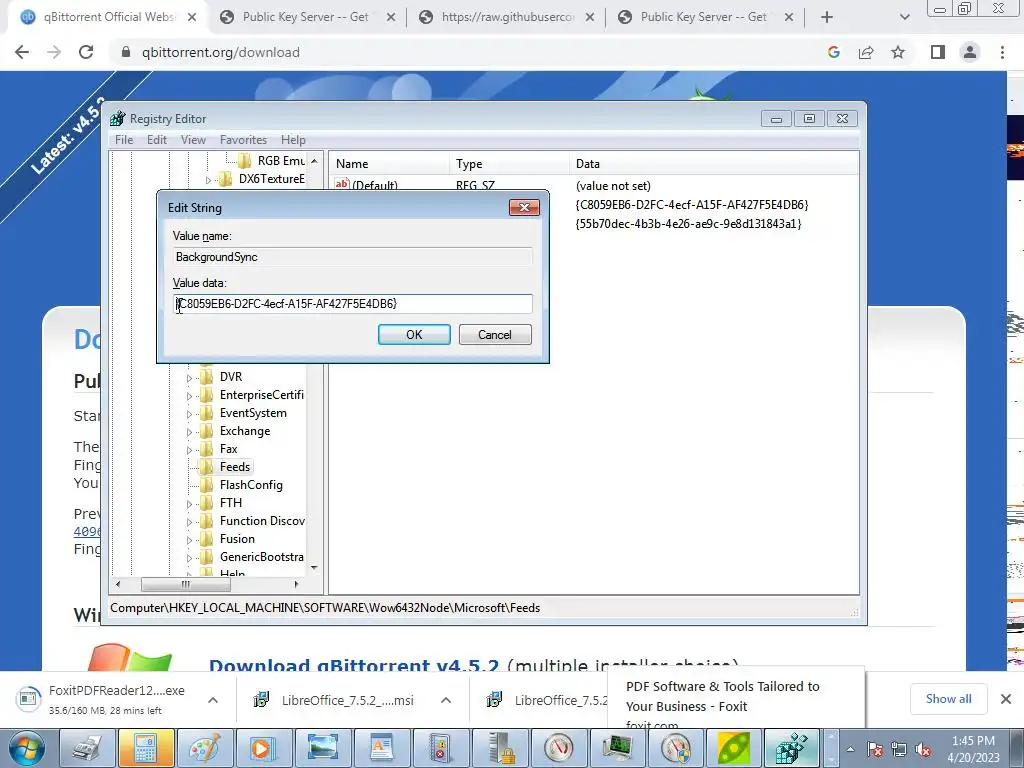Show hidden system tray icons
This screenshot has height=768, width=1024.
click(850, 749)
